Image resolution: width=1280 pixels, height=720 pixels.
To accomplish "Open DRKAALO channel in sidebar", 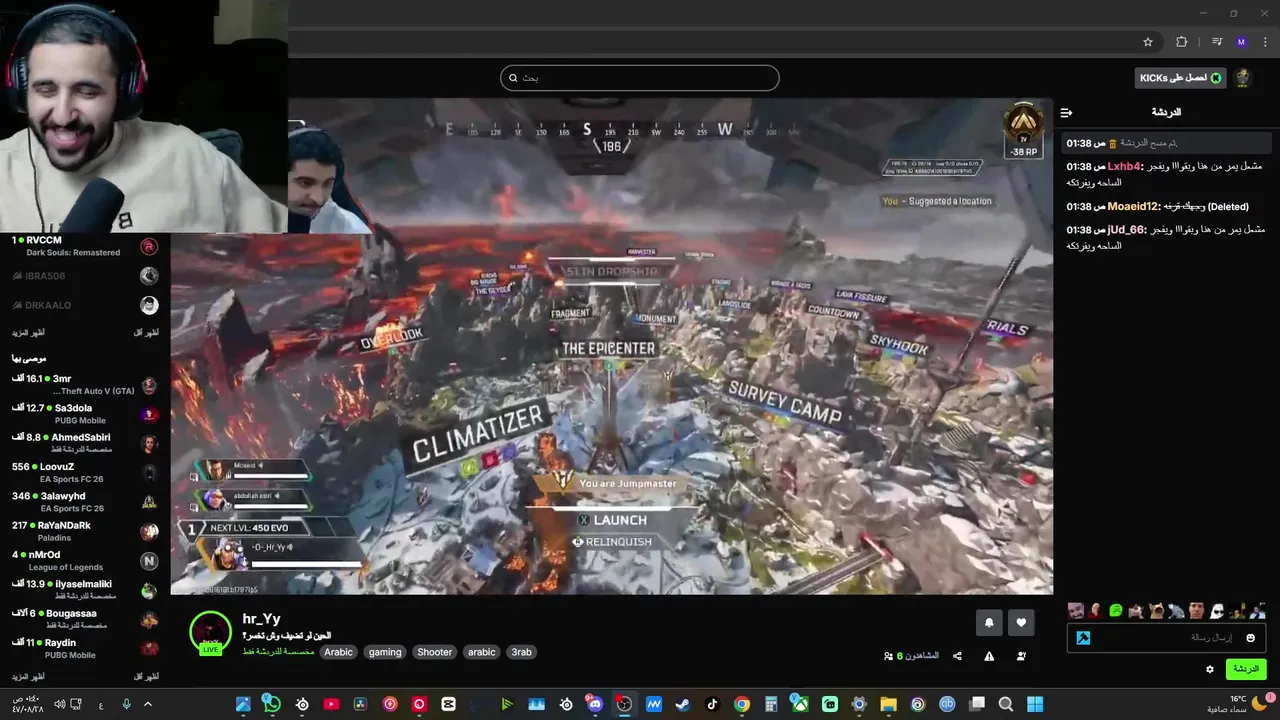I will coord(85,305).
